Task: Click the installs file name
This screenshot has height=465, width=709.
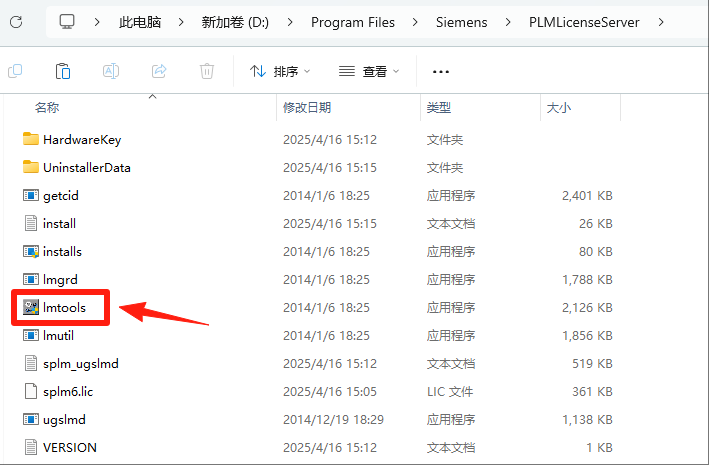Action: pos(62,251)
